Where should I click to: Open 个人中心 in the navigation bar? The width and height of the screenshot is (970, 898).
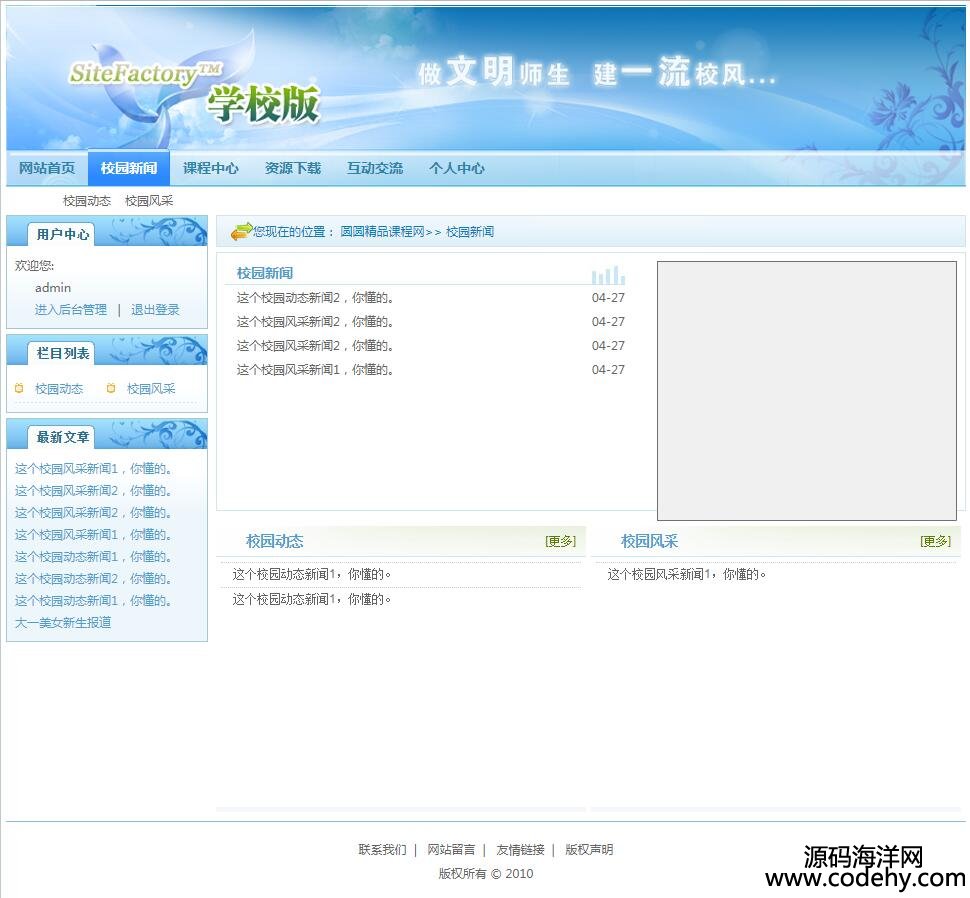[x=457, y=168]
